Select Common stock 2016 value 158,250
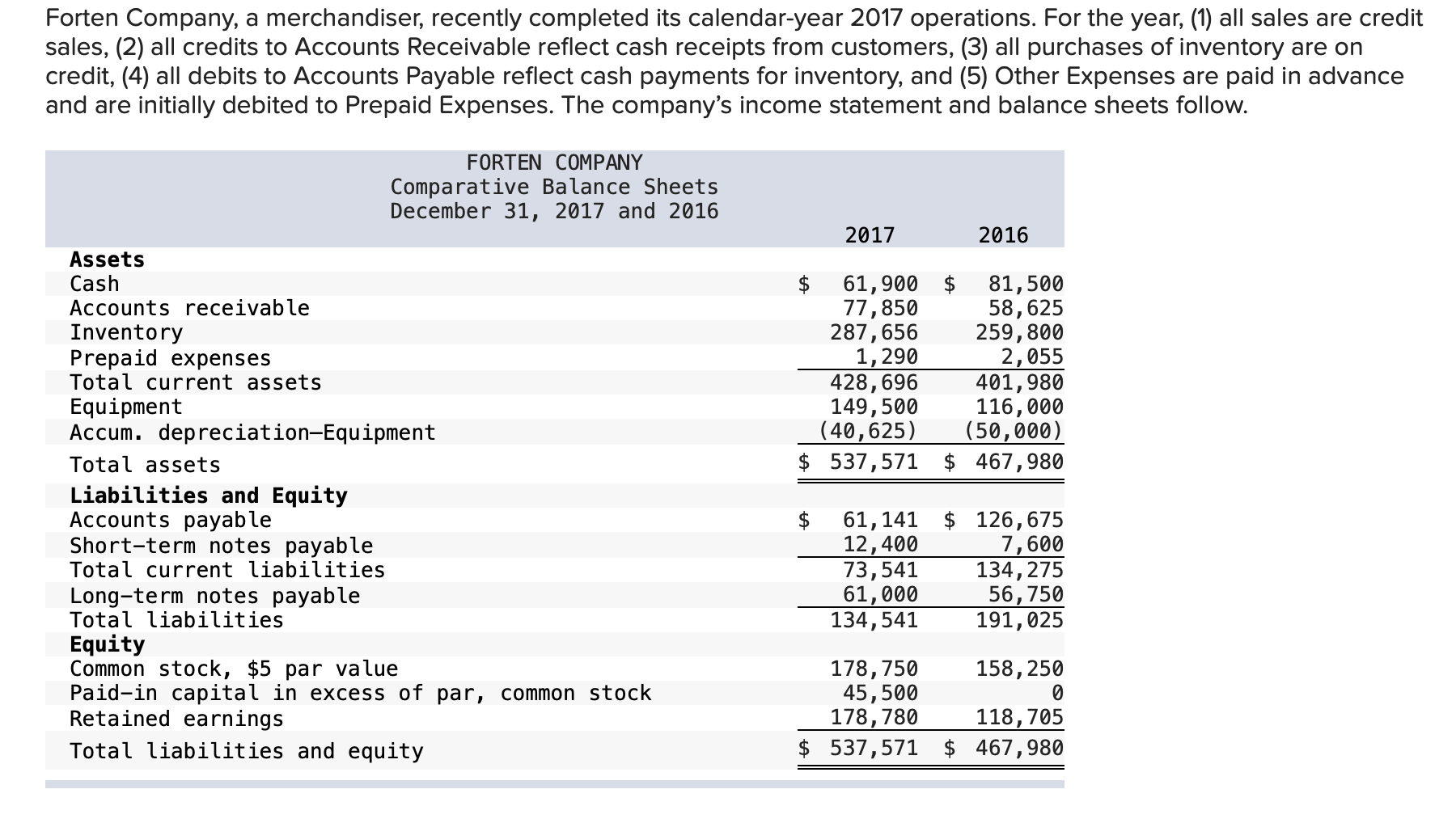 tap(1020, 669)
